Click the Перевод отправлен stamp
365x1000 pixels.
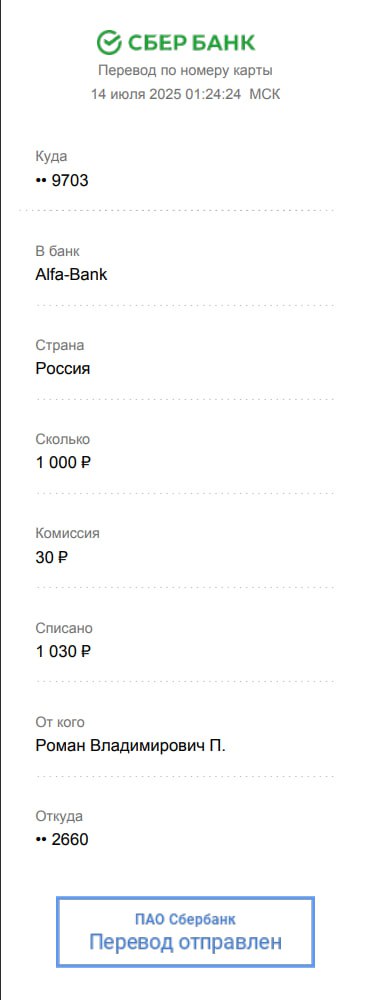click(185, 932)
